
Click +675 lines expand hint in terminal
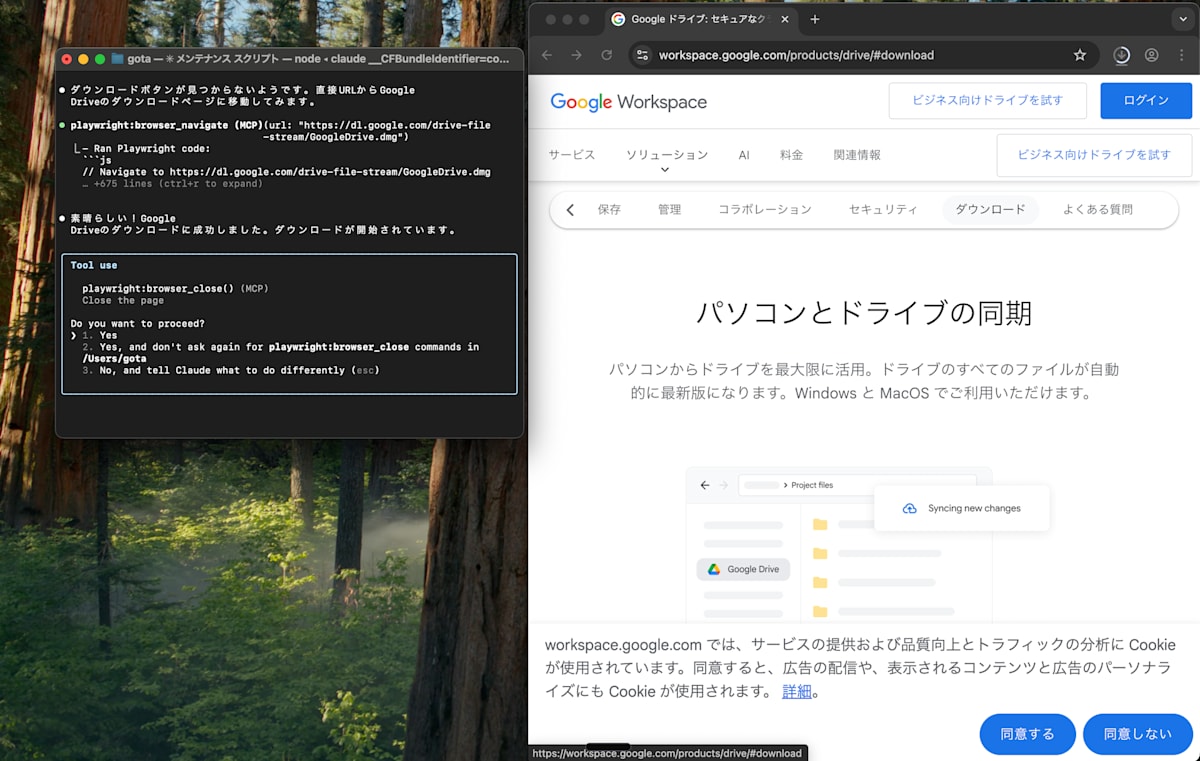pyautogui.click(x=173, y=184)
